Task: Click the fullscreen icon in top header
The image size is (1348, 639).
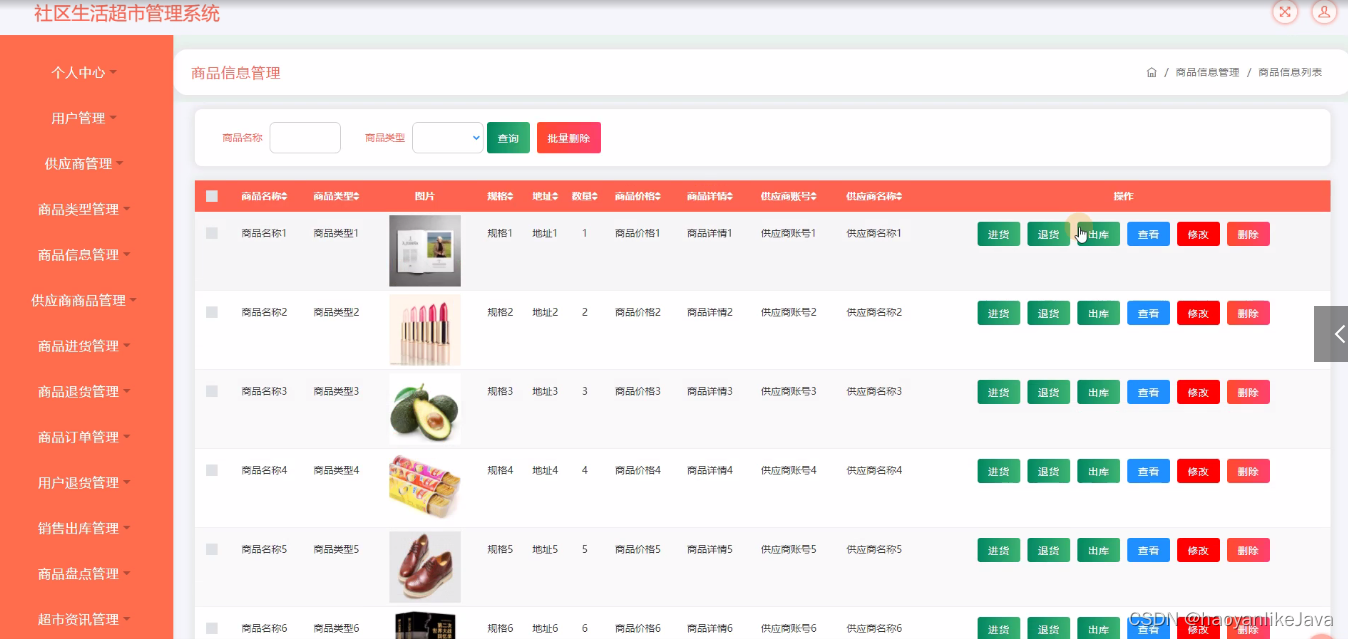Action: coord(1284,12)
